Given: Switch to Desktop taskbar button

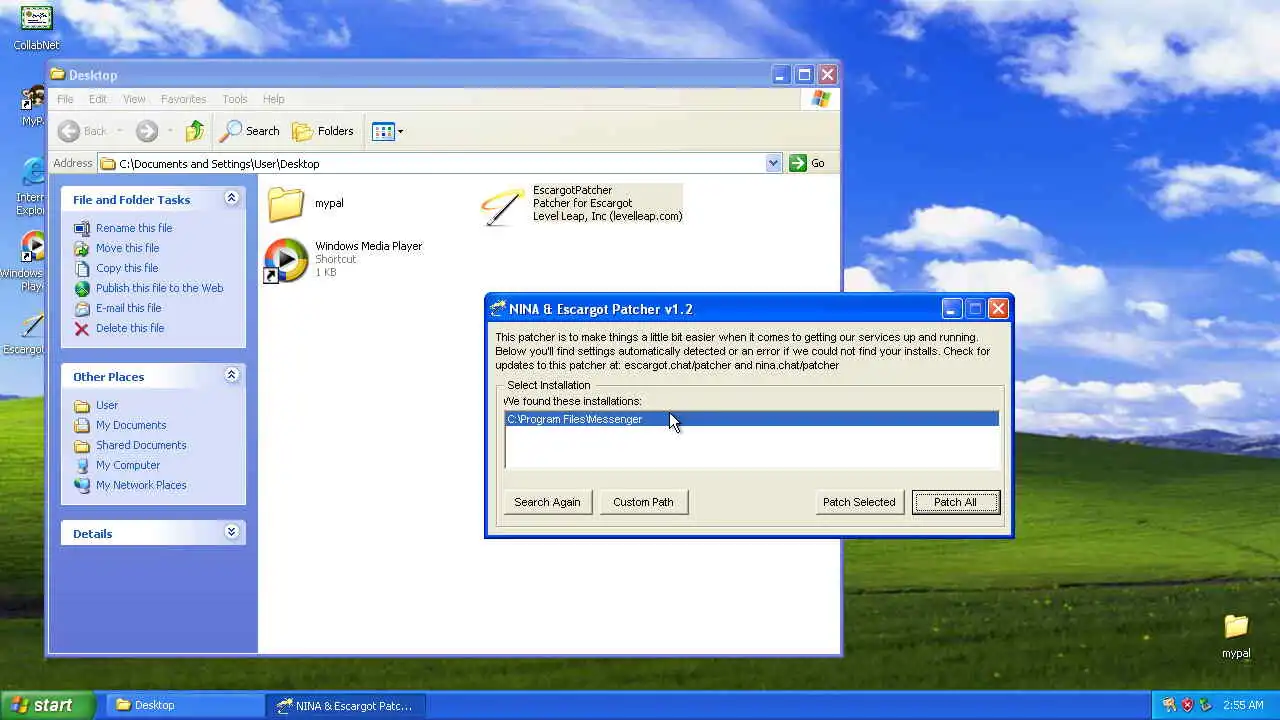Looking at the screenshot, I should click(185, 705).
